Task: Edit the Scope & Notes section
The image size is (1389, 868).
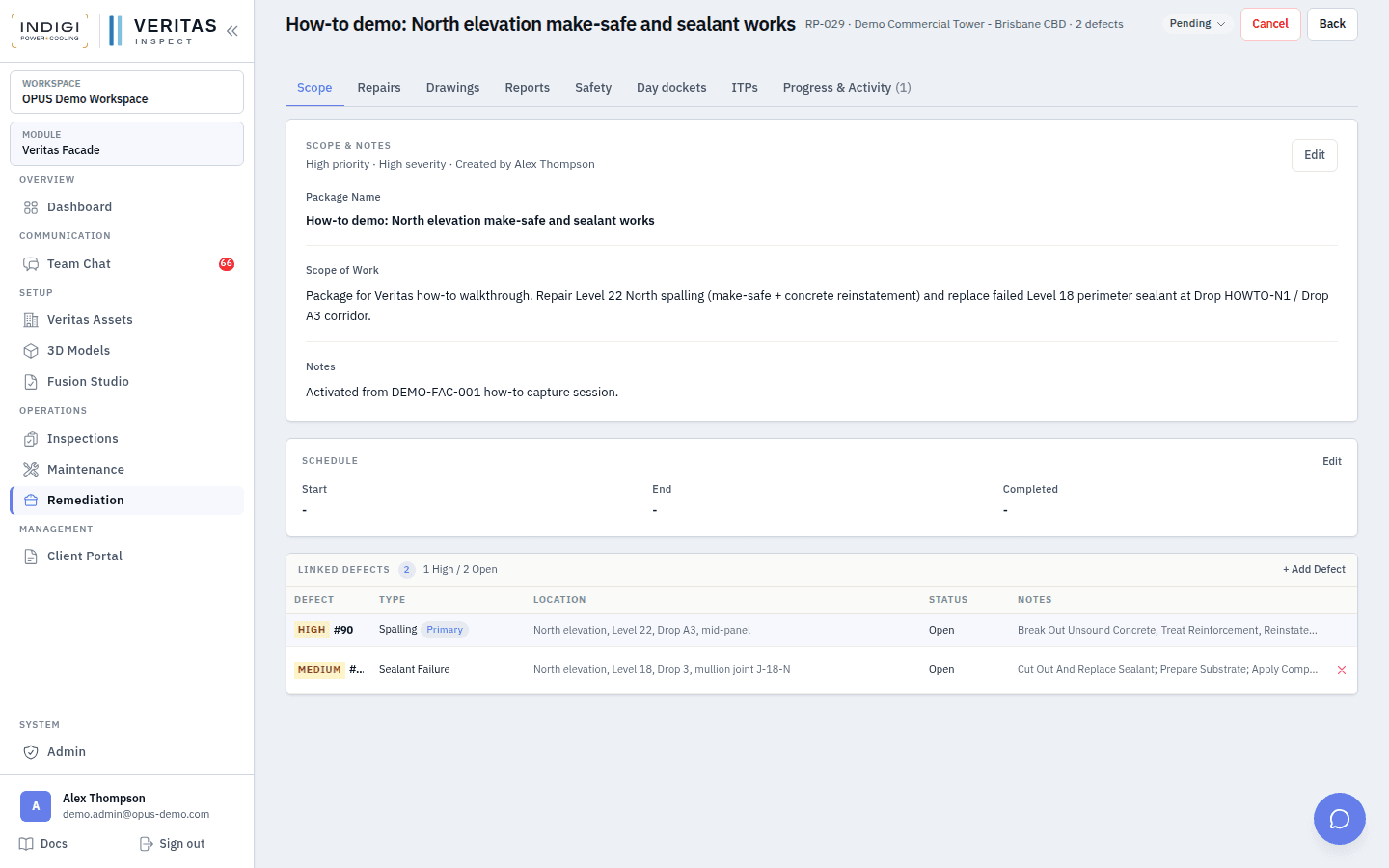Action: [x=1315, y=155]
